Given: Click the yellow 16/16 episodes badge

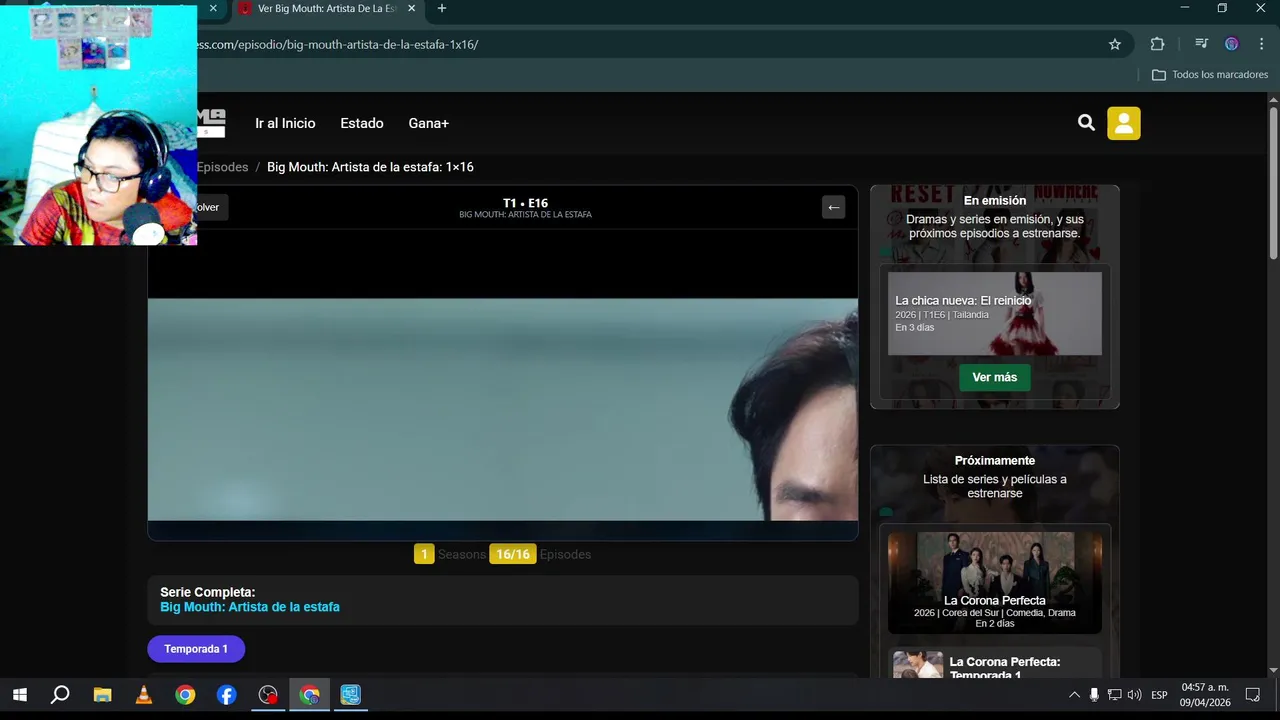Looking at the screenshot, I should 513,554.
